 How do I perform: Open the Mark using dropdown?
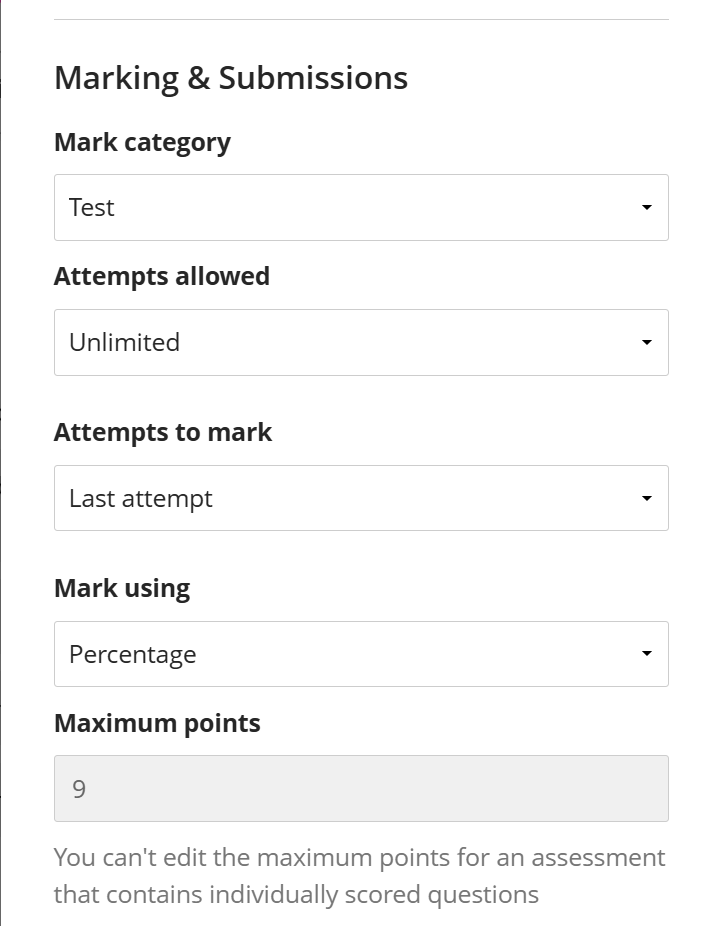coord(360,654)
